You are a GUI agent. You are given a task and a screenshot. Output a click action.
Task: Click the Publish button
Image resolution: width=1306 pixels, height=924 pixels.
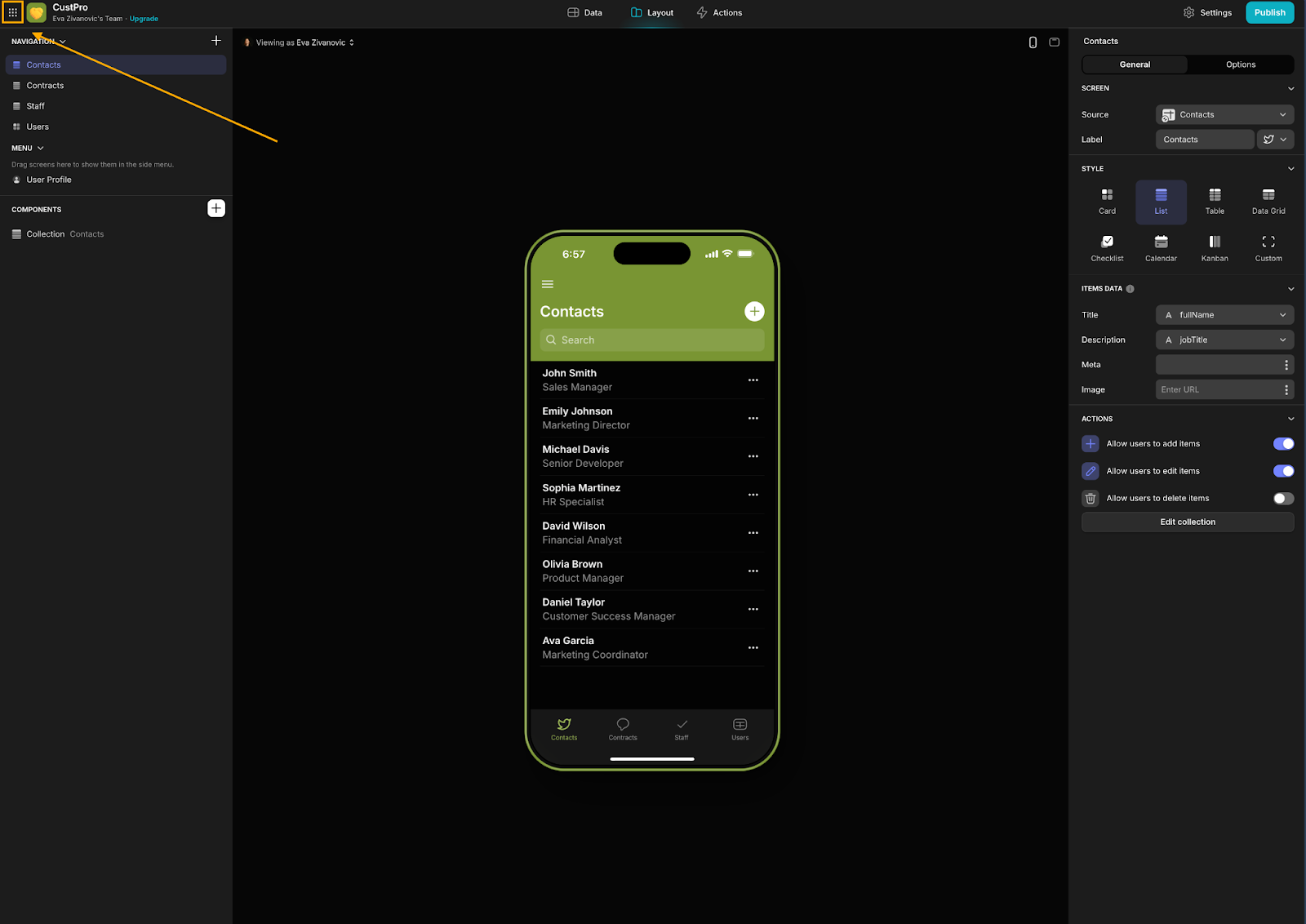1269,12
